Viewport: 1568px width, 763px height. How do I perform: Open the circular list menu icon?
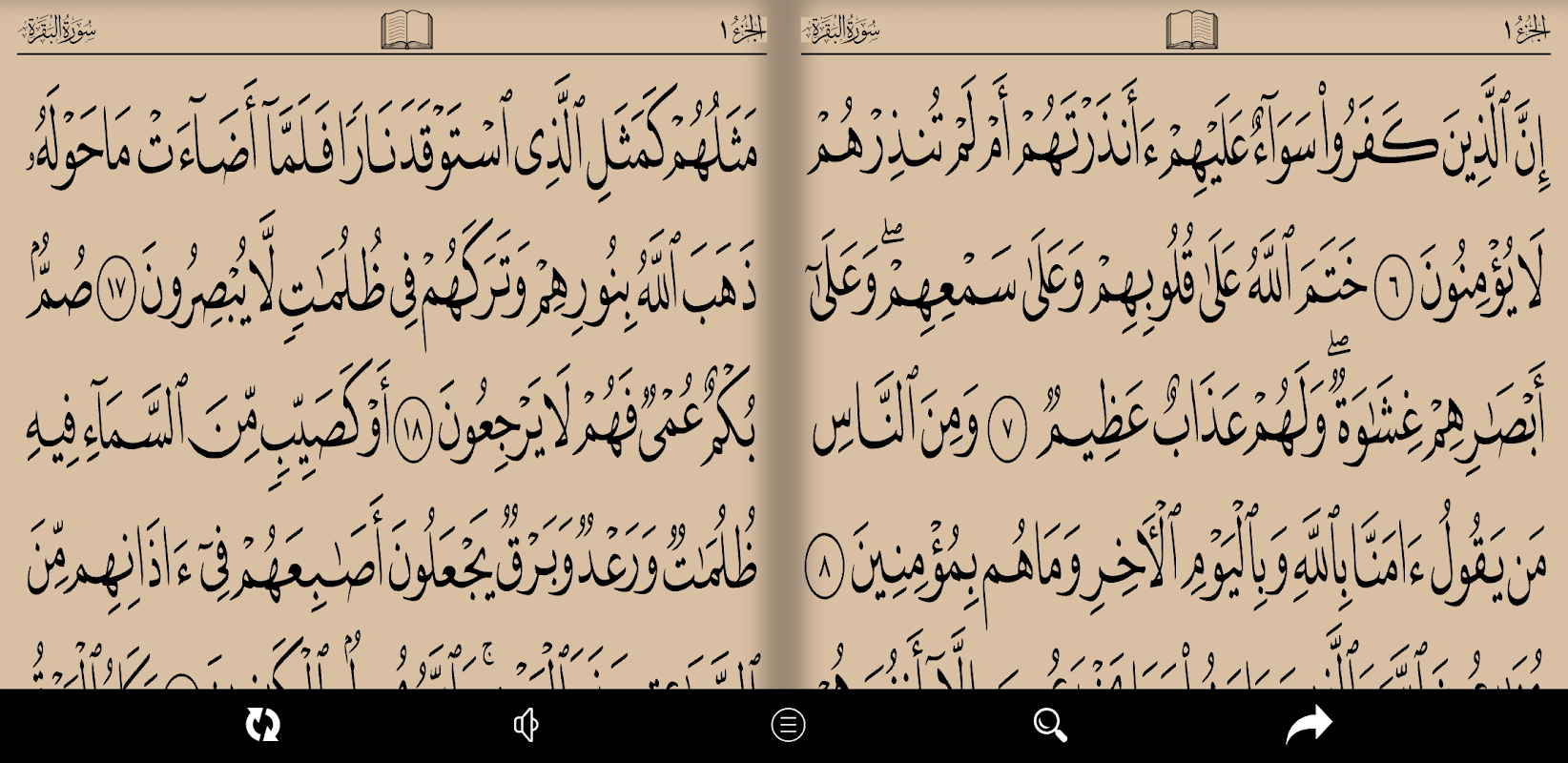tap(788, 725)
